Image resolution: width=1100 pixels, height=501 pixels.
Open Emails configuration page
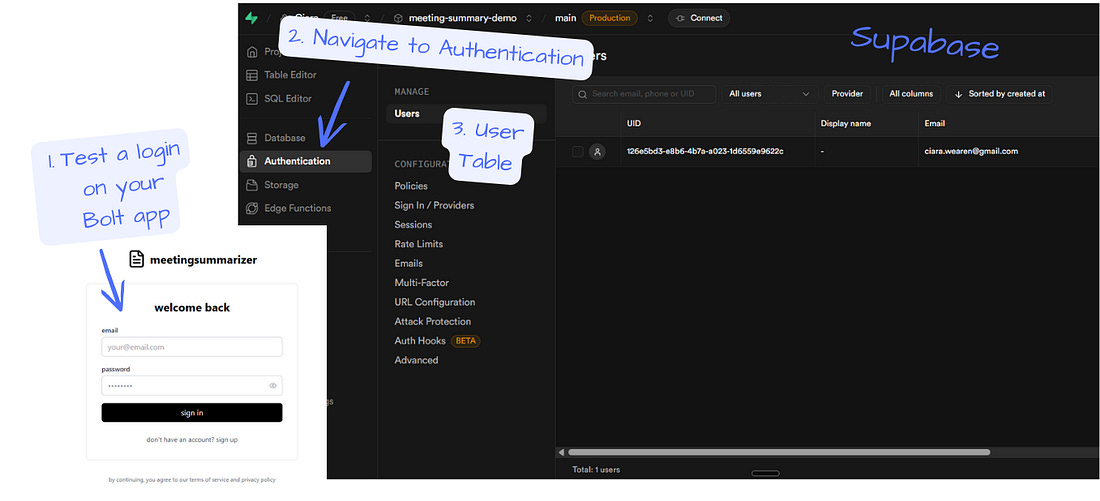[x=408, y=263]
